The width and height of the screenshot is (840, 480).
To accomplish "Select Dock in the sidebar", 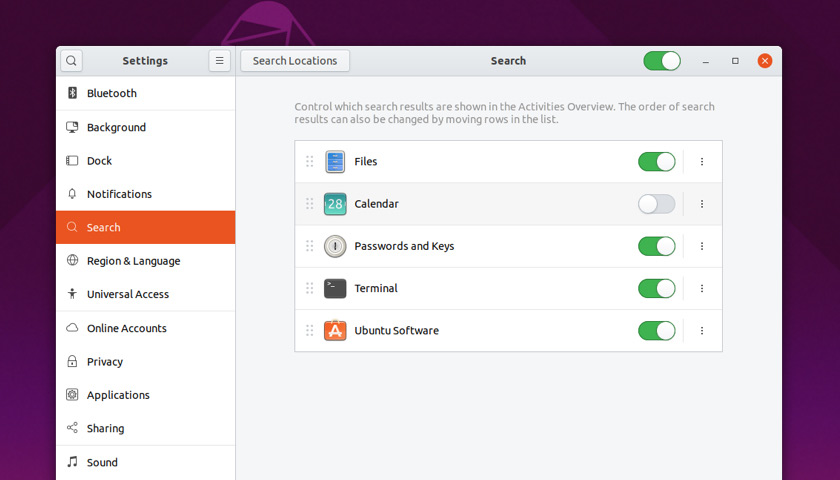I will point(146,161).
